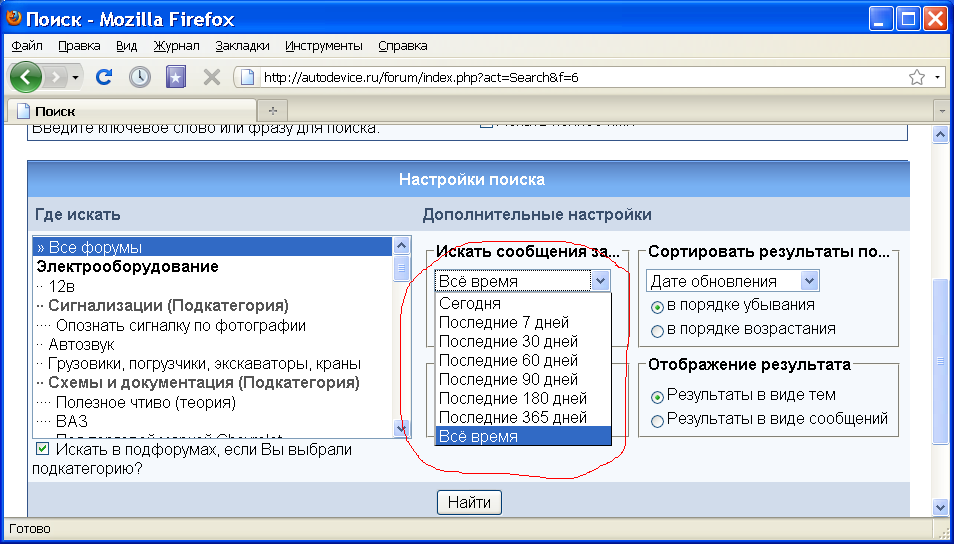The width and height of the screenshot is (954, 544).
Task: Click the Stop loading X icon
Action: [212, 77]
